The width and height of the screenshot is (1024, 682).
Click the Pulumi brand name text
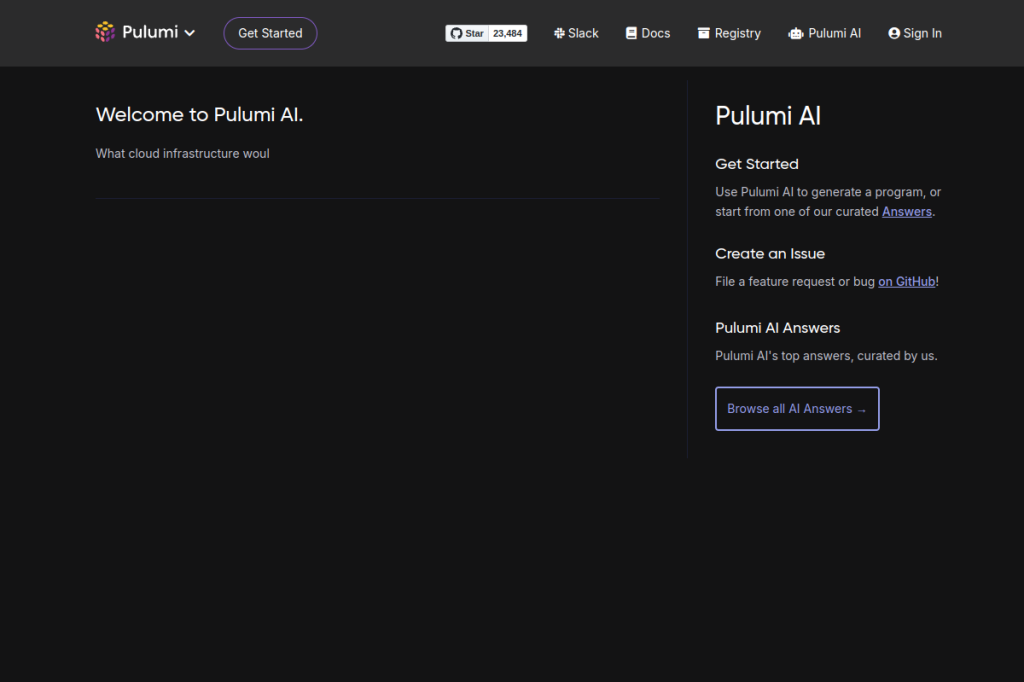click(x=150, y=32)
